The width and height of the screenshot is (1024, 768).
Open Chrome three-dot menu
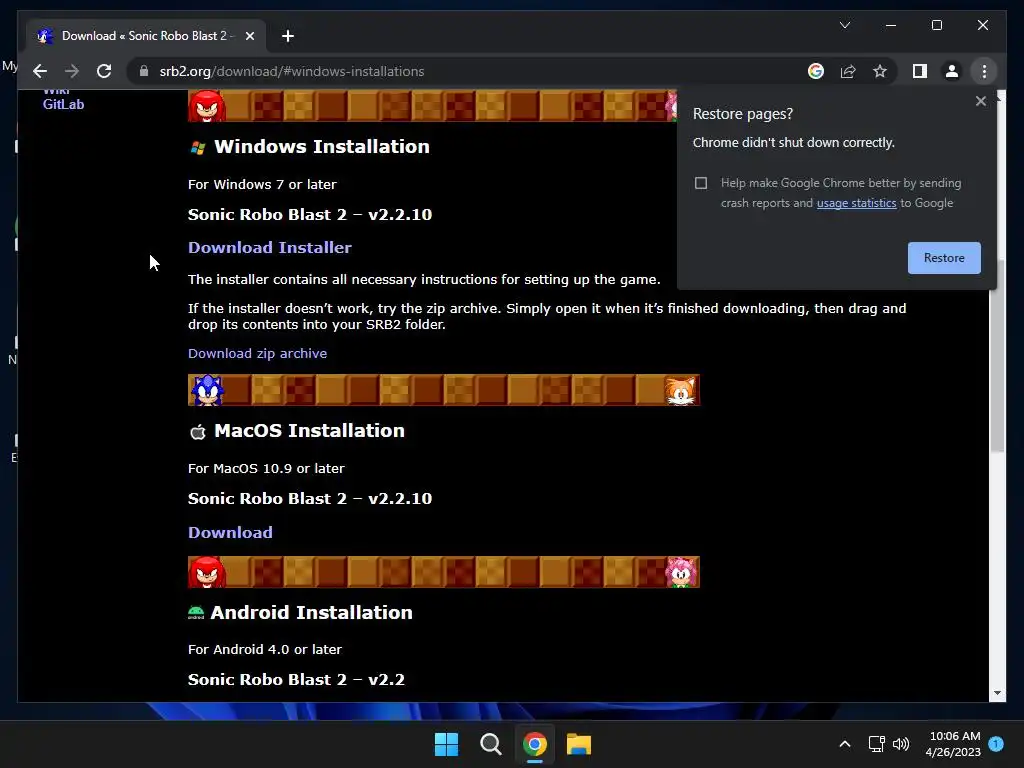coord(984,71)
